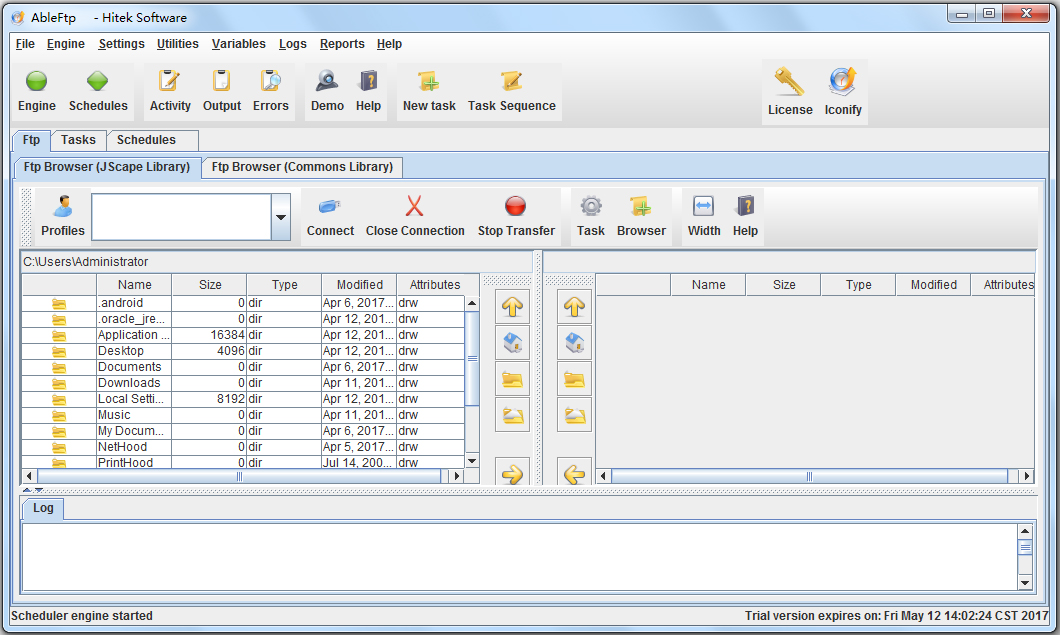Image resolution: width=1060 pixels, height=635 pixels.
Task: Launch the Demo icon
Action: tap(327, 81)
